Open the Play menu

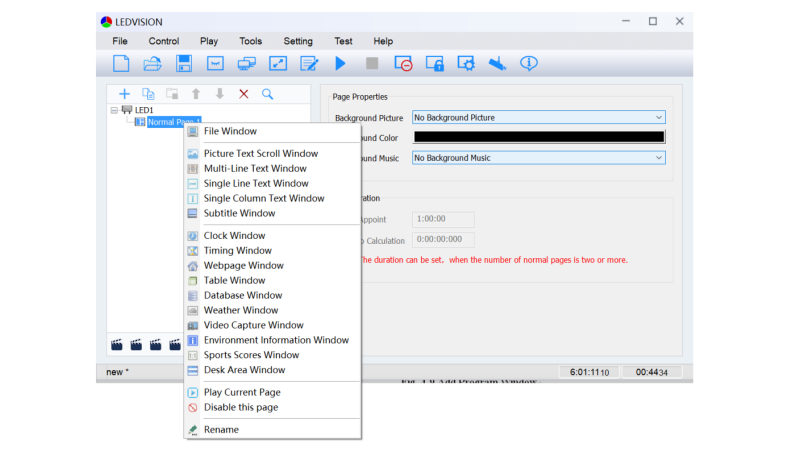click(209, 41)
